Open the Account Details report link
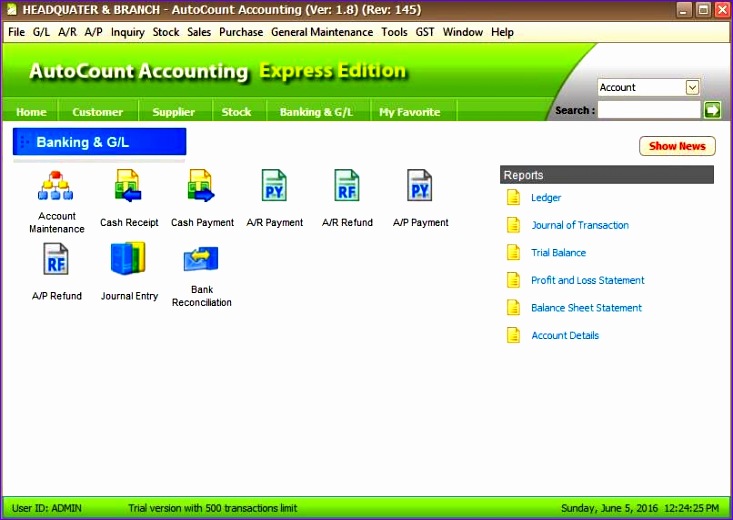 (x=565, y=336)
